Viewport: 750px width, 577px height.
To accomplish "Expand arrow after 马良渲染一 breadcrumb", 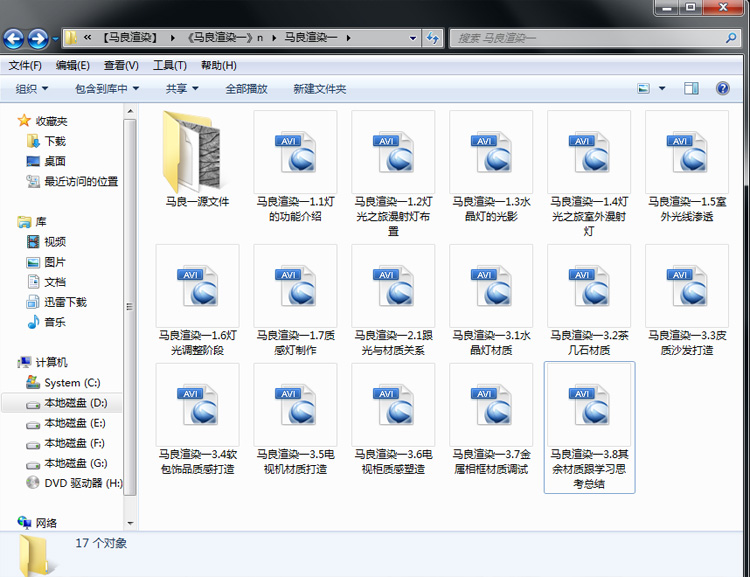I will click(348, 37).
